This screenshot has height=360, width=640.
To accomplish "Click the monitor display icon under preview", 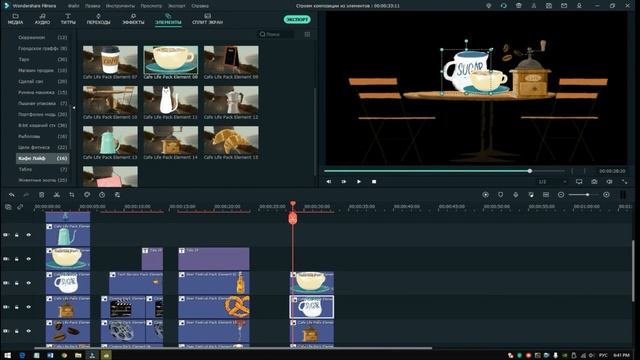I will click(579, 182).
